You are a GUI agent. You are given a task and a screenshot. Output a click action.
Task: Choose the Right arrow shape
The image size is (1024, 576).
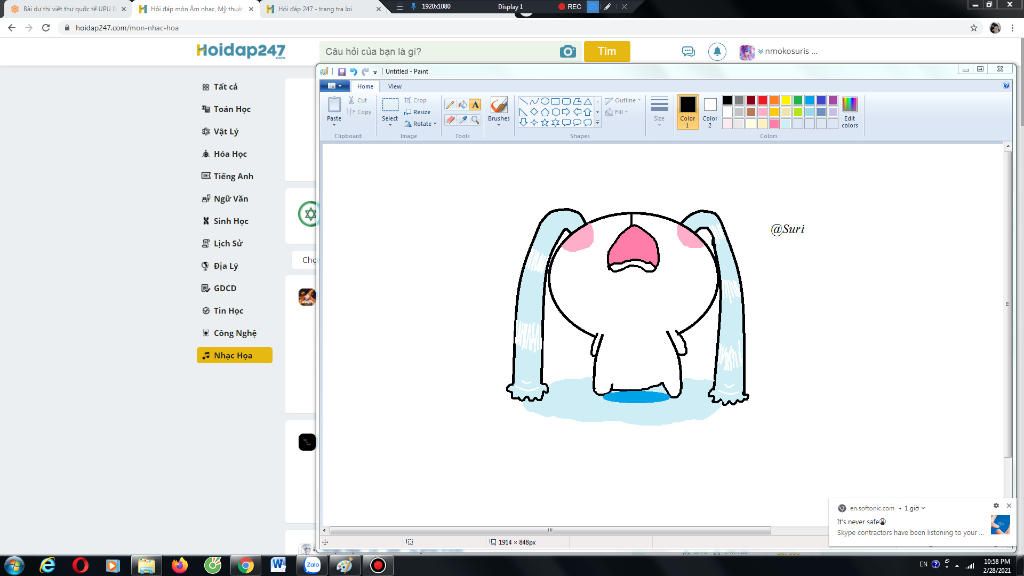(x=566, y=112)
